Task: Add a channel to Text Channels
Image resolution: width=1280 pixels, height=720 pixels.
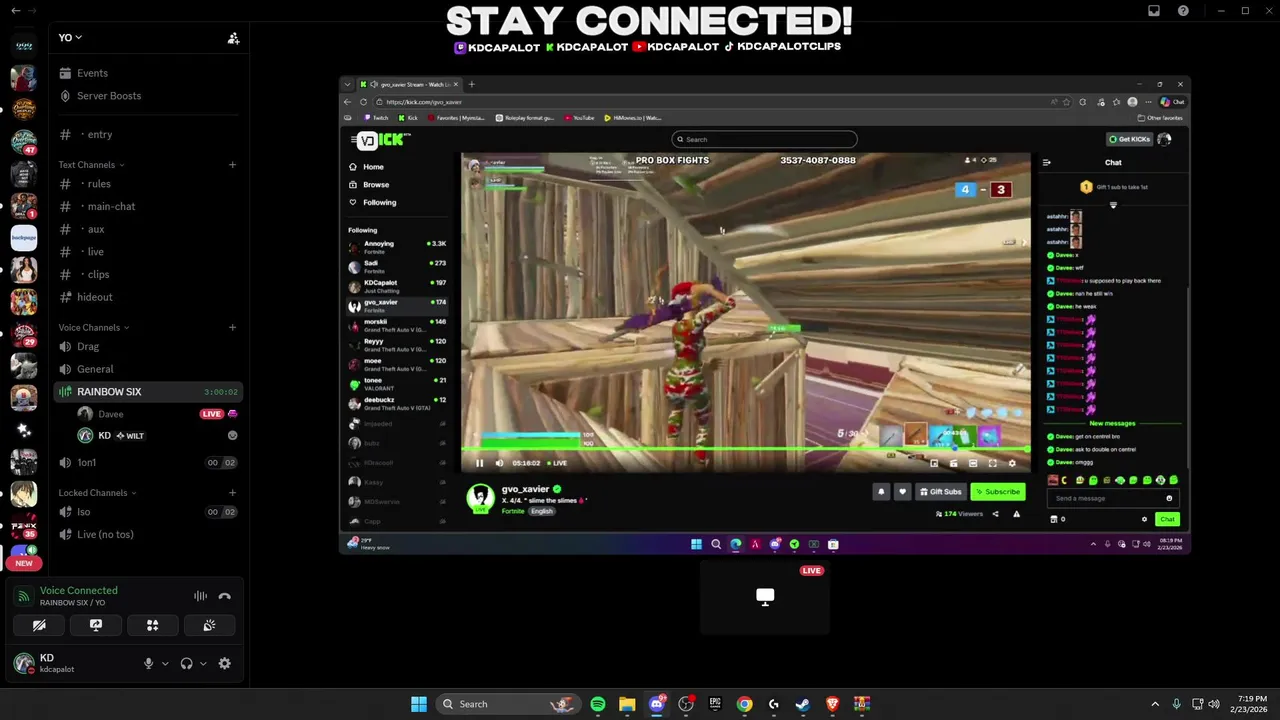Action: pyautogui.click(x=232, y=164)
